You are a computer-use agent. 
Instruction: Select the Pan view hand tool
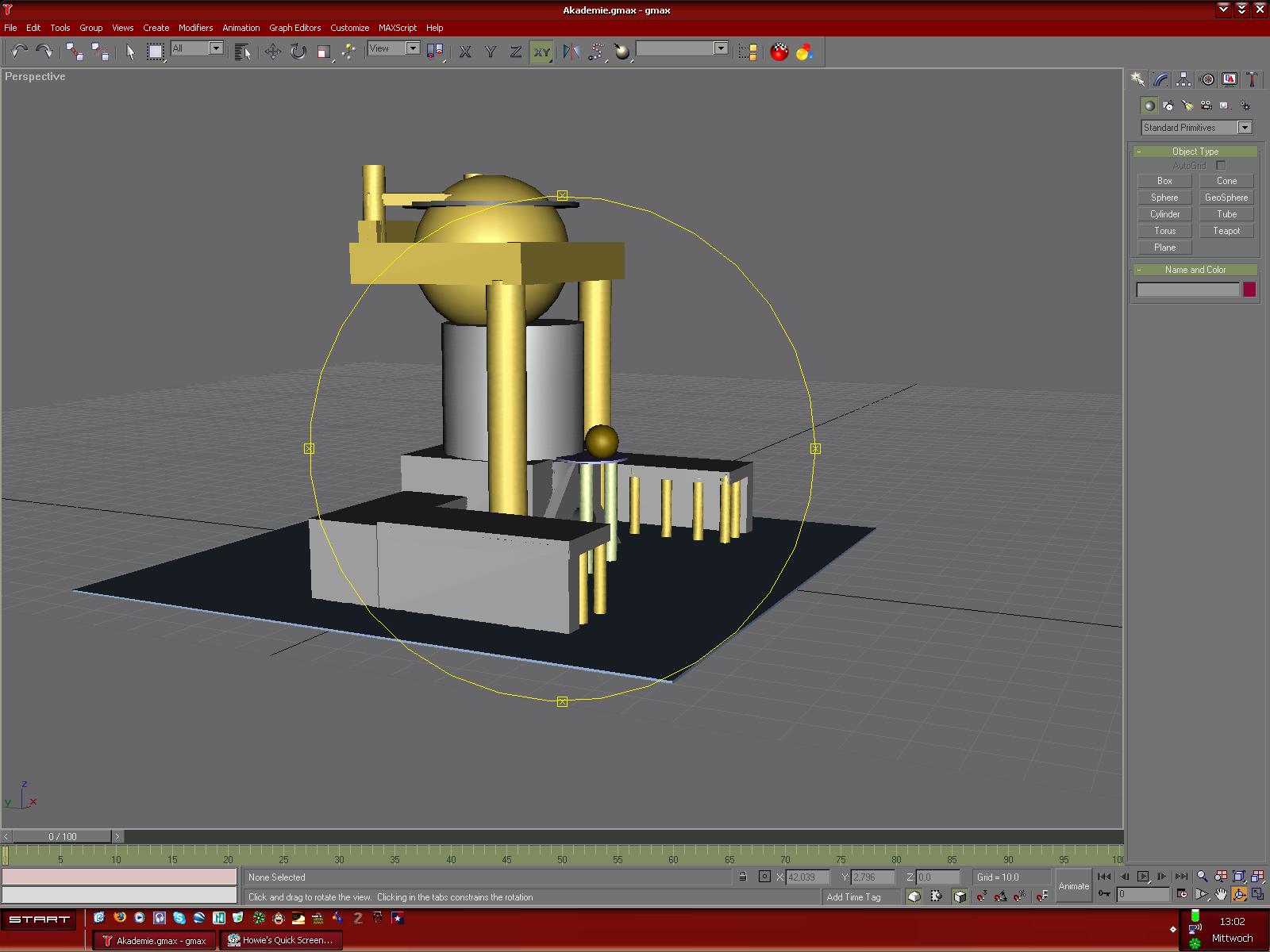point(1220,895)
